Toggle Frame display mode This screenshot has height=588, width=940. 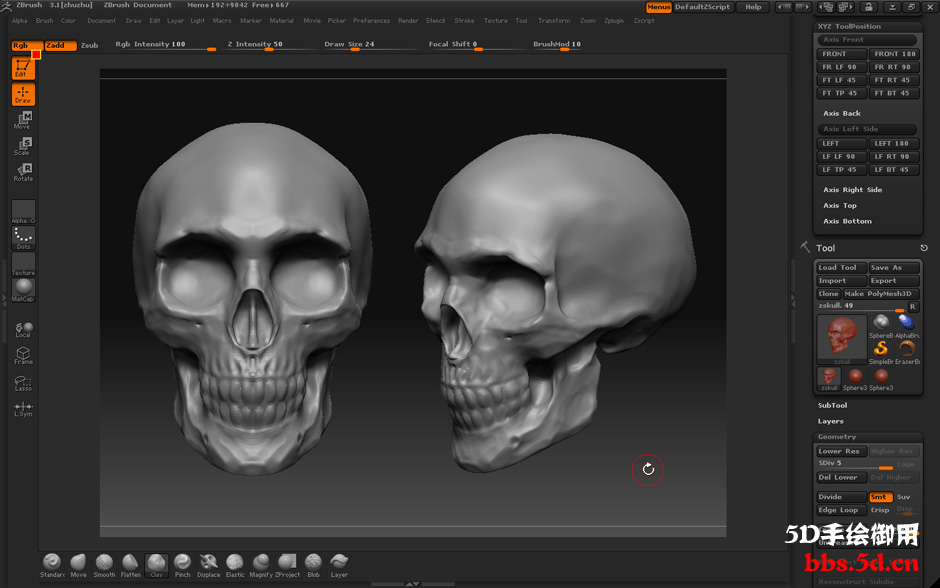click(23, 355)
